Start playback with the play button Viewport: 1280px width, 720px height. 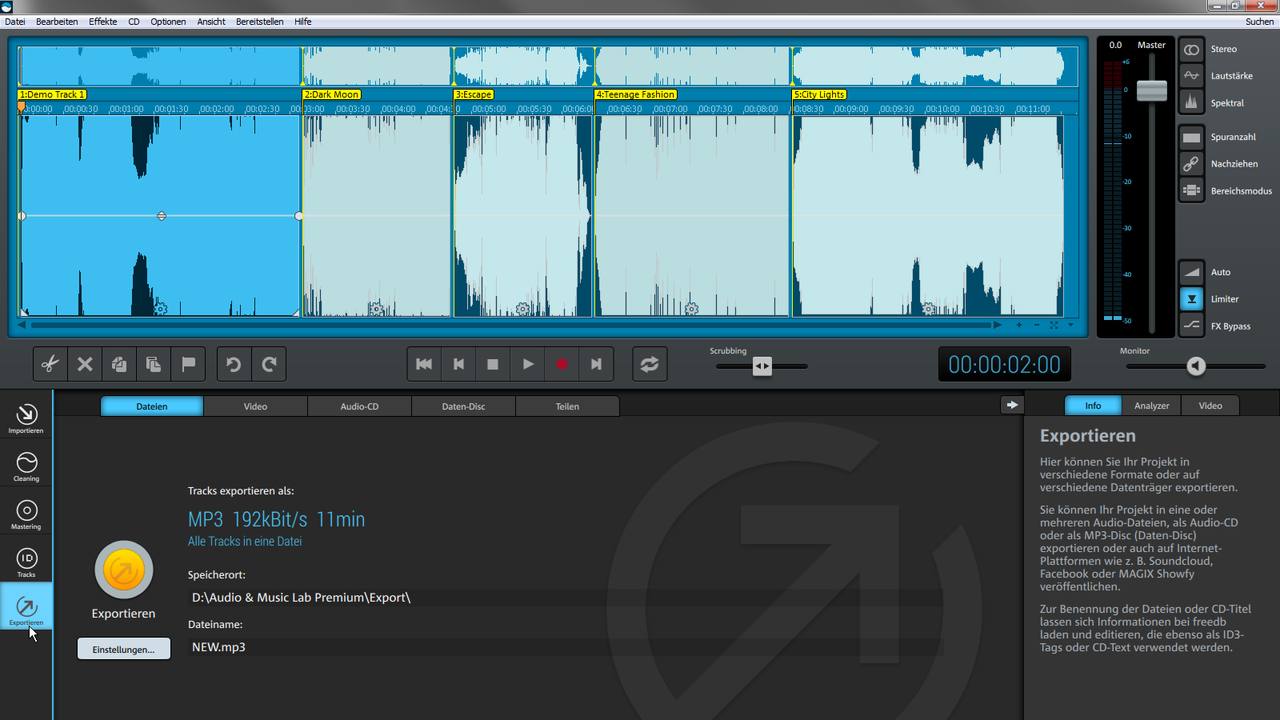click(528, 365)
